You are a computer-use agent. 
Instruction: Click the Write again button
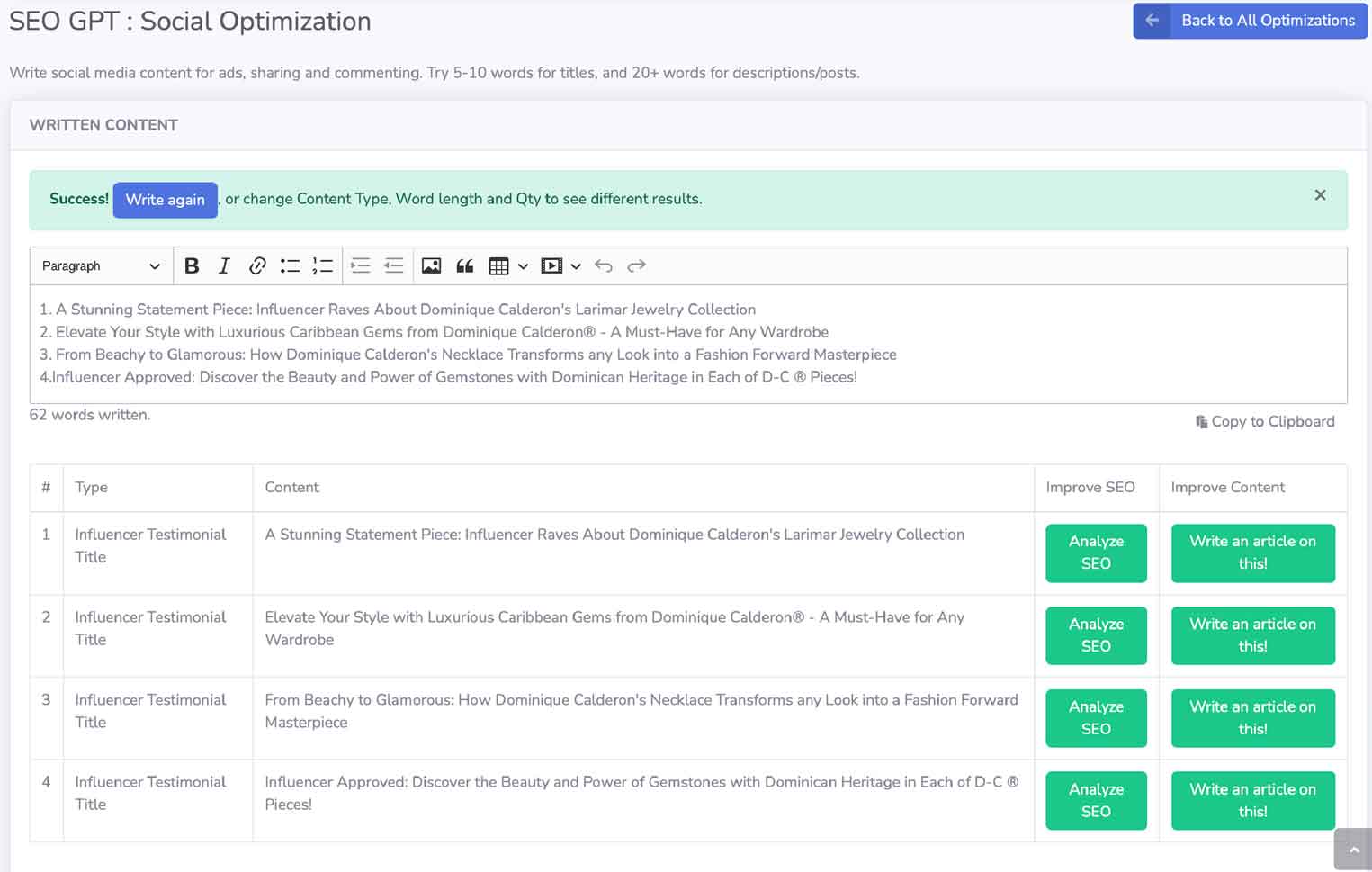pos(166,200)
